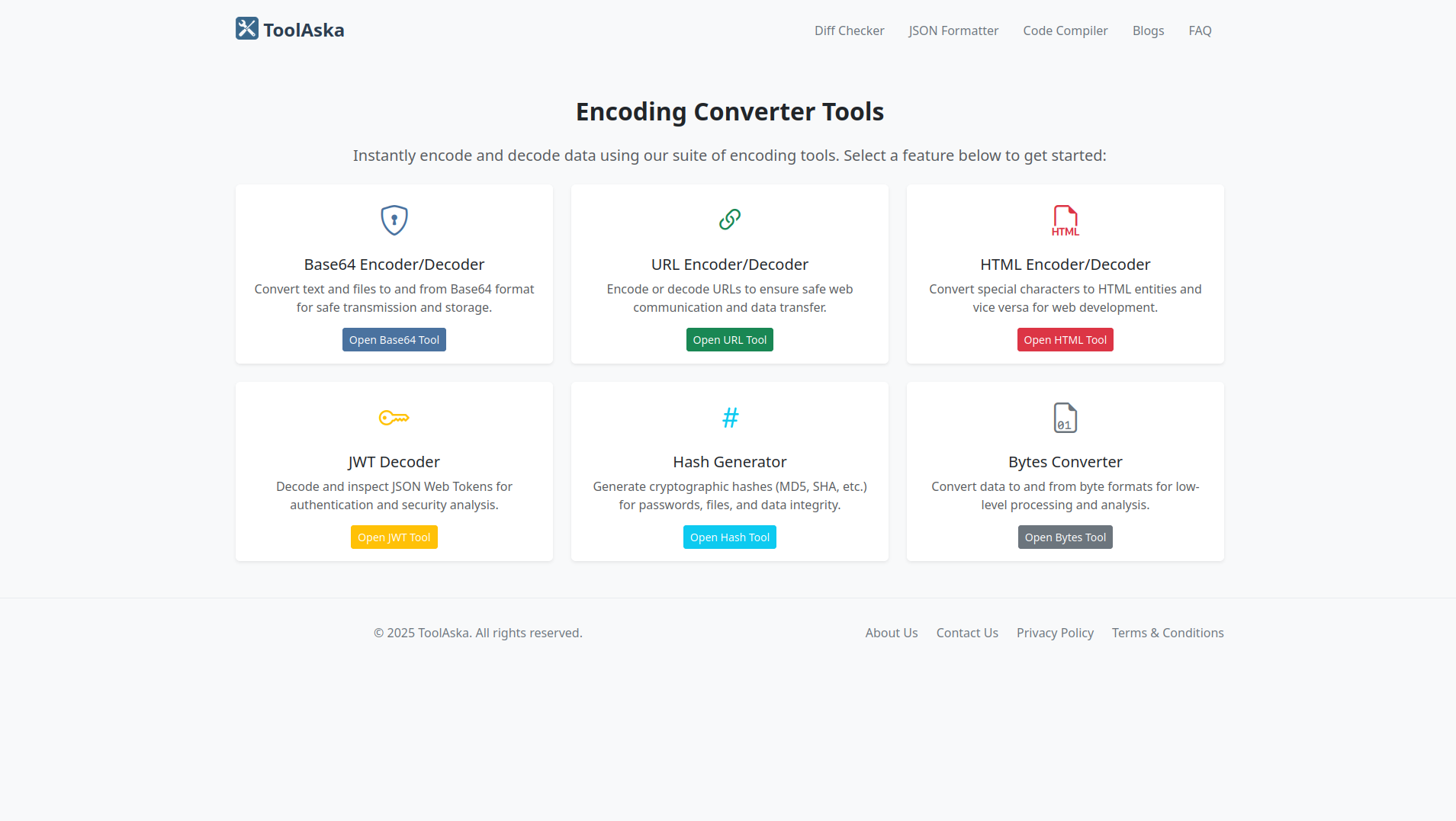Open the FAQ page
The width and height of the screenshot is (1456, 821).
coord(1200,30)
